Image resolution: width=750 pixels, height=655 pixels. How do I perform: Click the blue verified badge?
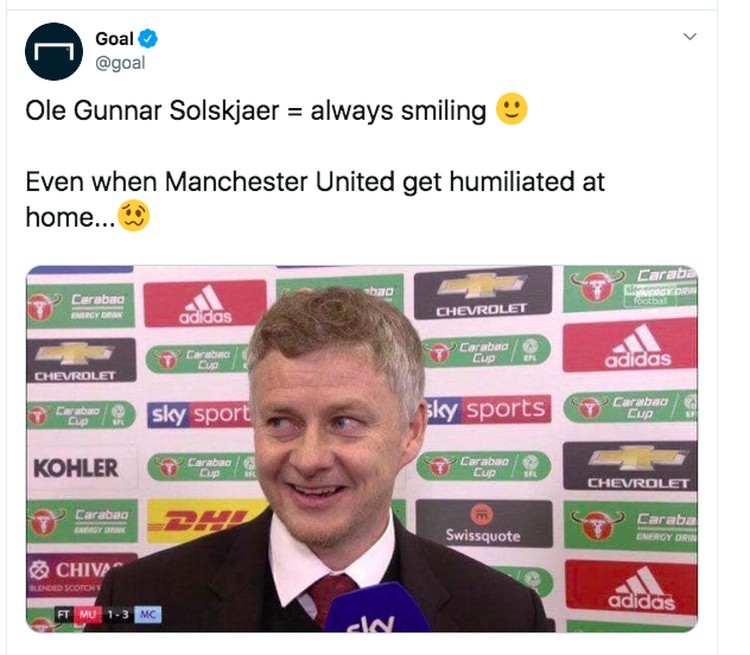click(x=148, y=39)
